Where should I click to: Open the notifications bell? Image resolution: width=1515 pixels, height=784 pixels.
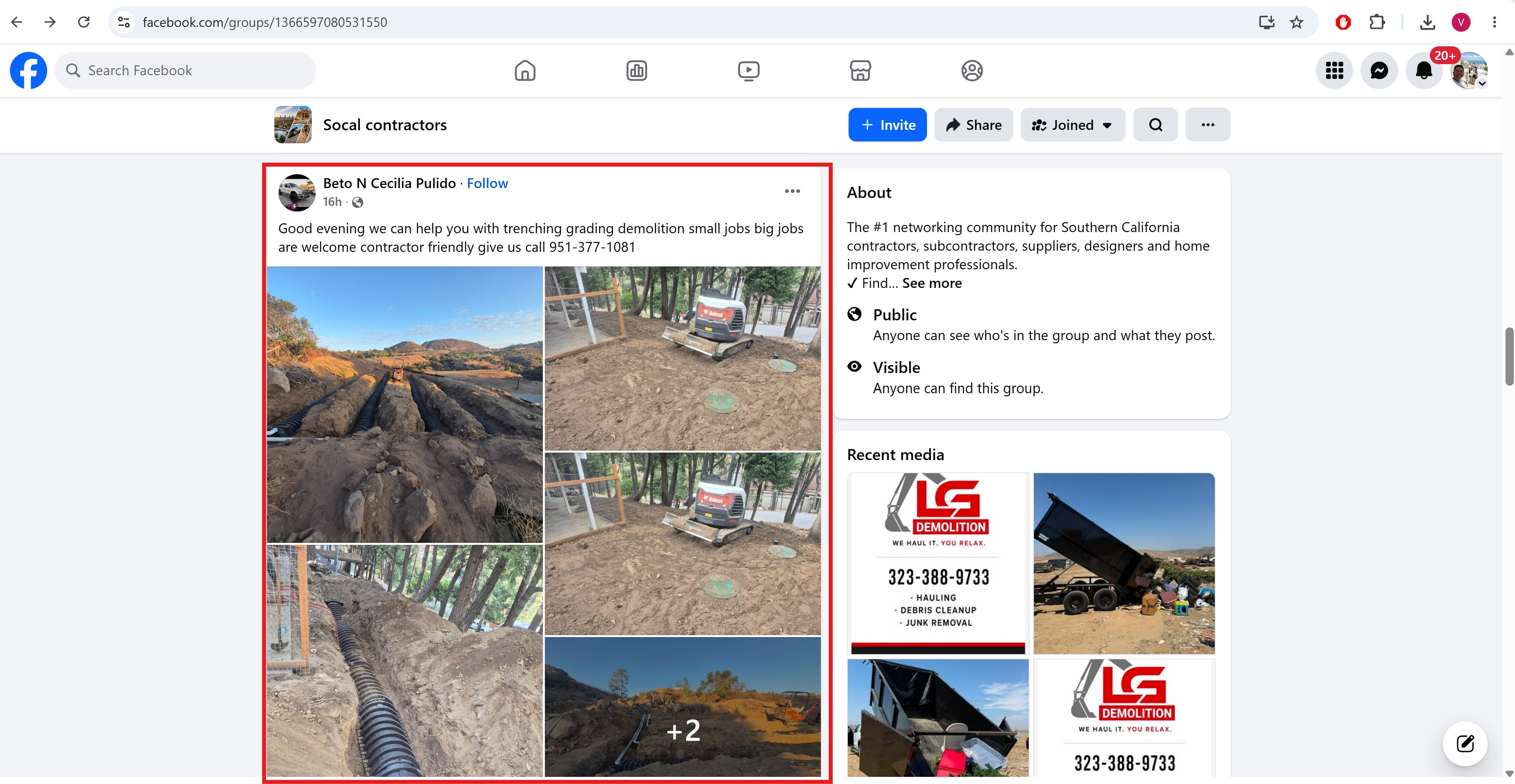tap(1423, 70)
